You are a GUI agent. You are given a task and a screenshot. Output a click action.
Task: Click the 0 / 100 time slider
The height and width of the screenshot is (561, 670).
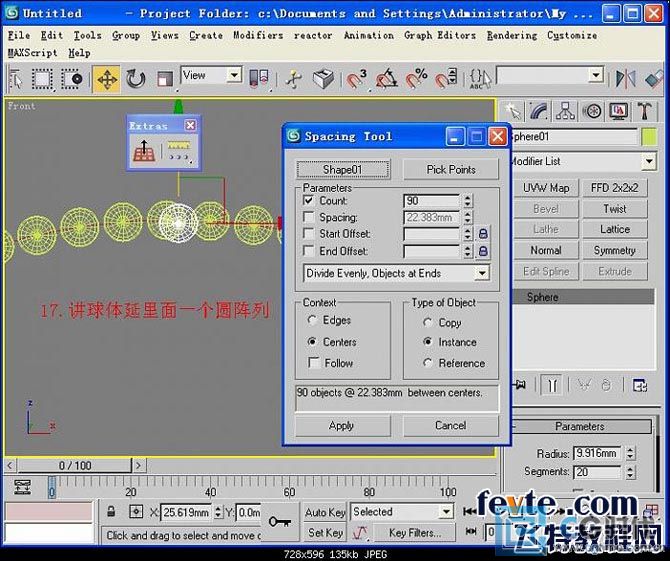(74, 465)
